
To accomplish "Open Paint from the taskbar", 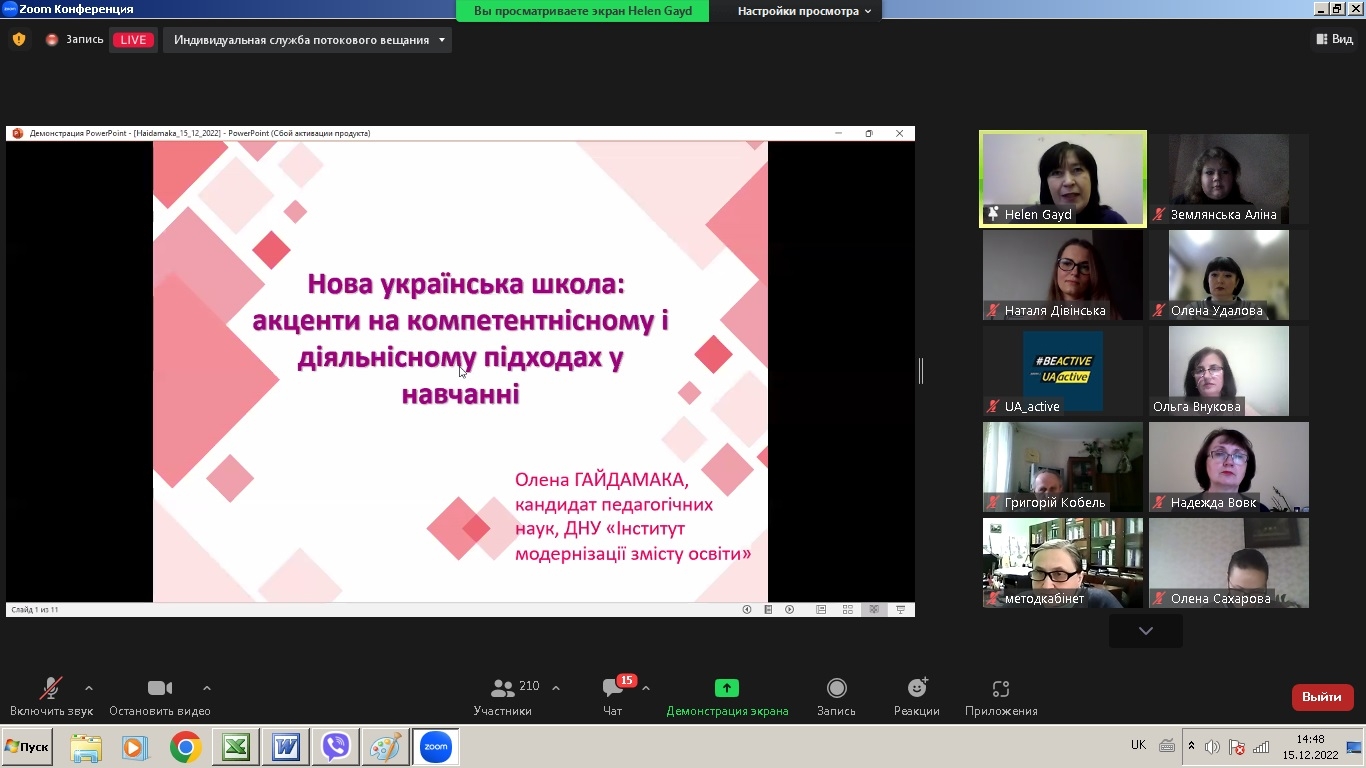I will pyautogui.click(x=386, y=748).
